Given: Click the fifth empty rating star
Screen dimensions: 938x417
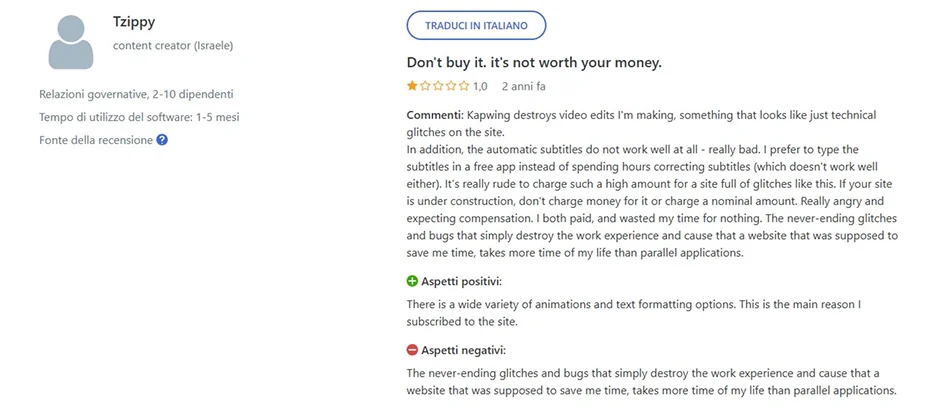Looking at the screenshot, I should point(464,86).
